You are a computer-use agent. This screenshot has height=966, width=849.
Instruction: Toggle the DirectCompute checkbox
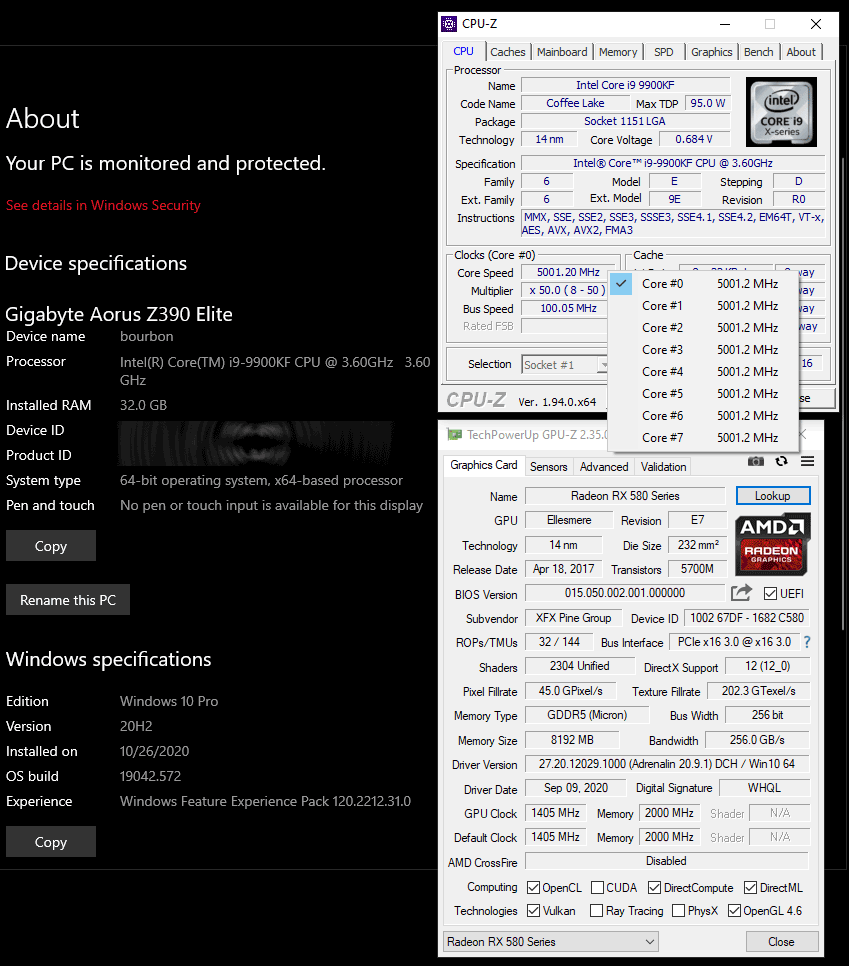pos(654,888)
